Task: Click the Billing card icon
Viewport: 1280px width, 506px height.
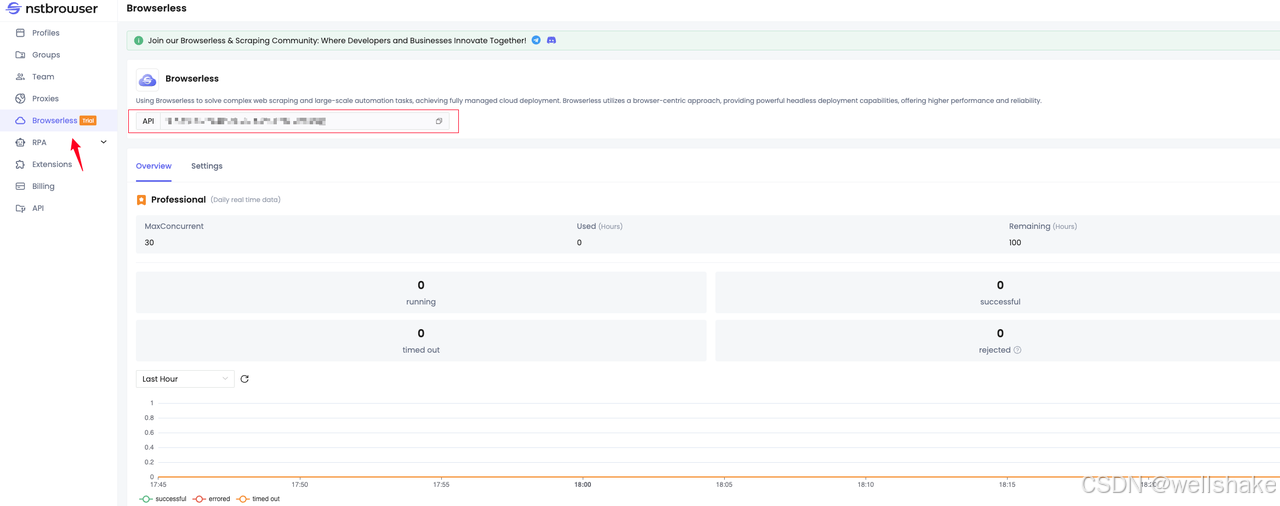Action: point(20,187)
